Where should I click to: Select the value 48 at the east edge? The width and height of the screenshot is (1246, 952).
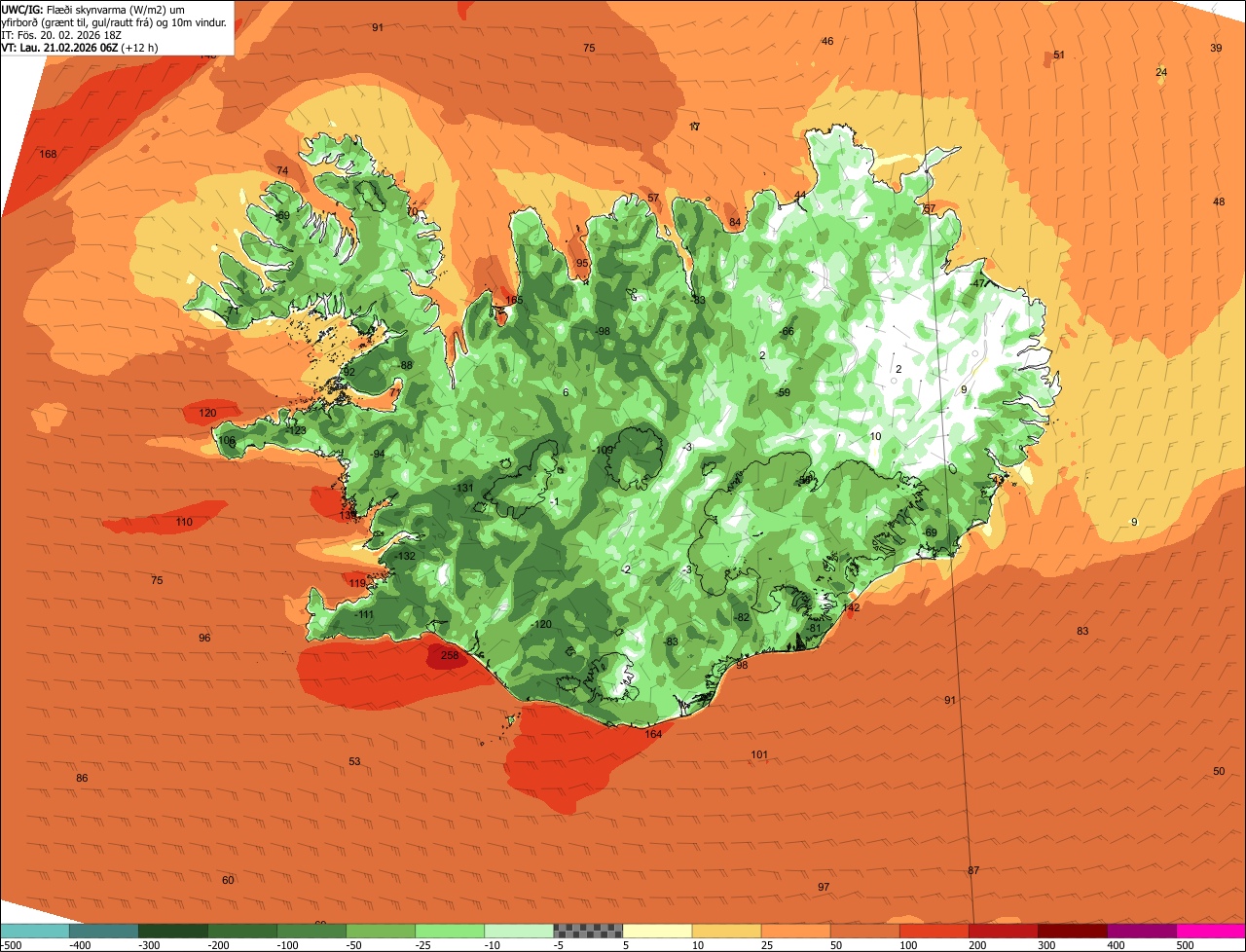[1219, 201]
